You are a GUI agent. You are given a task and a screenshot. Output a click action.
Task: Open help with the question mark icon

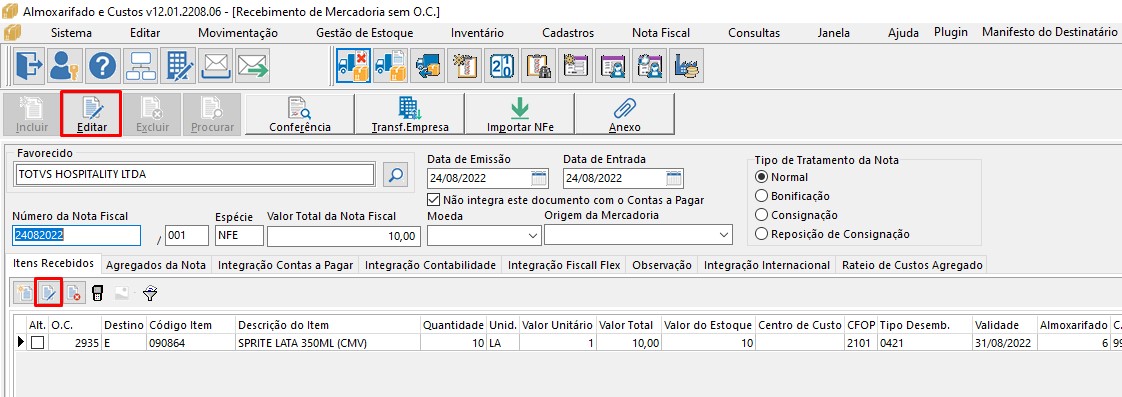102,67
